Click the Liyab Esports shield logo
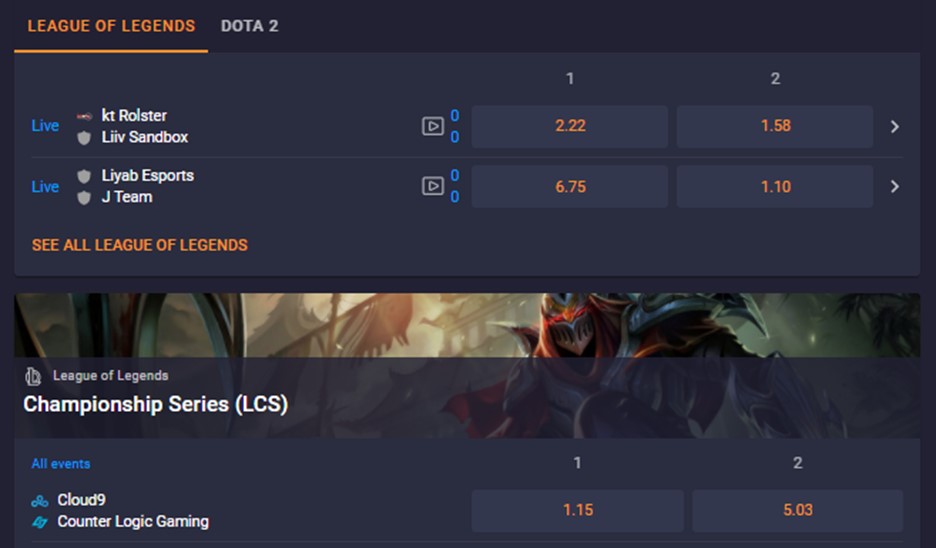The height and width of the screenshot is (548, 936). pos(84,176)
